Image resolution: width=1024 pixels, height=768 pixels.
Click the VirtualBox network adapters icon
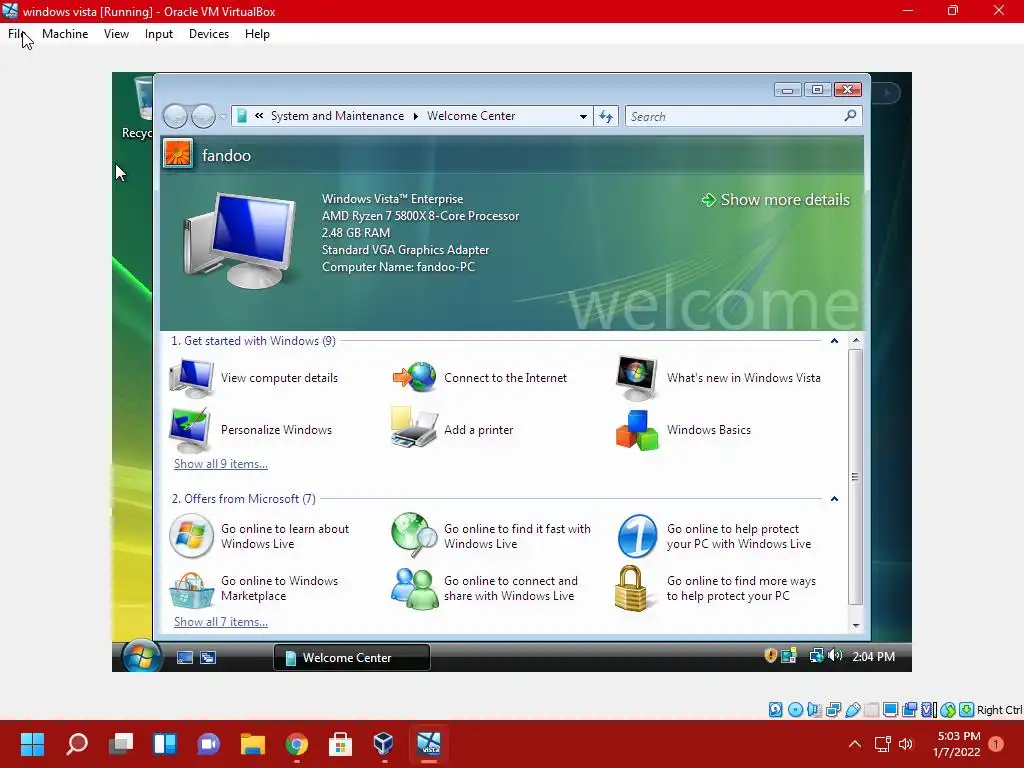[x=833, y=710]
